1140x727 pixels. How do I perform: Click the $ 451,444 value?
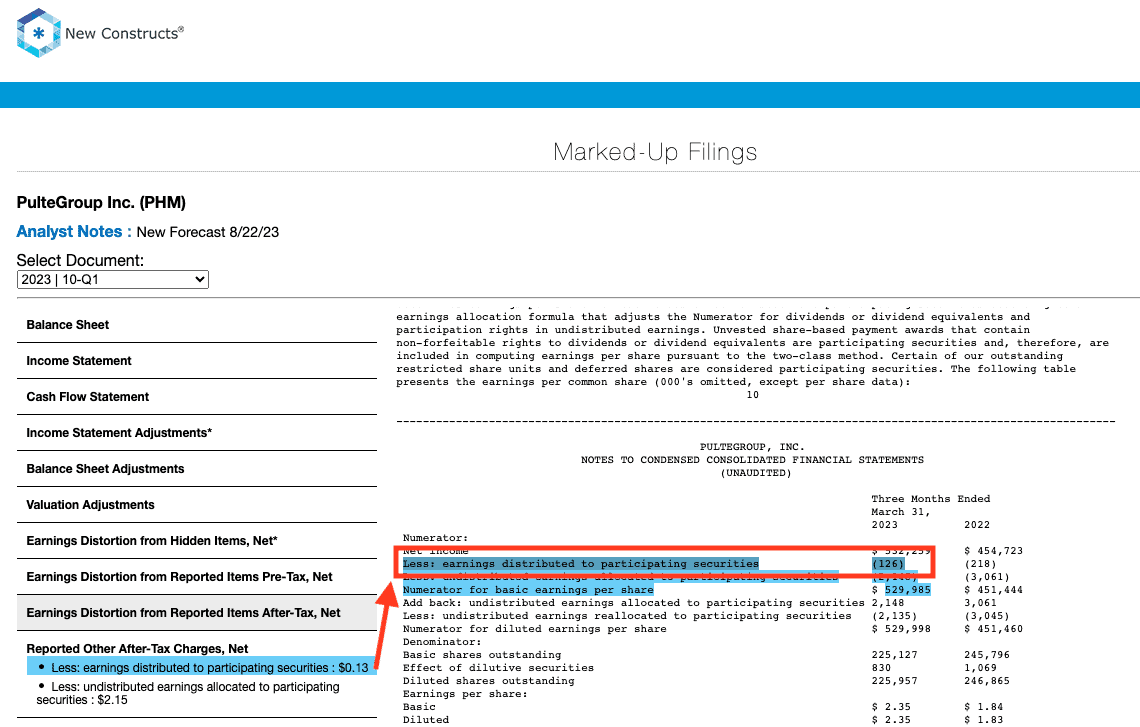click(994, 590)
